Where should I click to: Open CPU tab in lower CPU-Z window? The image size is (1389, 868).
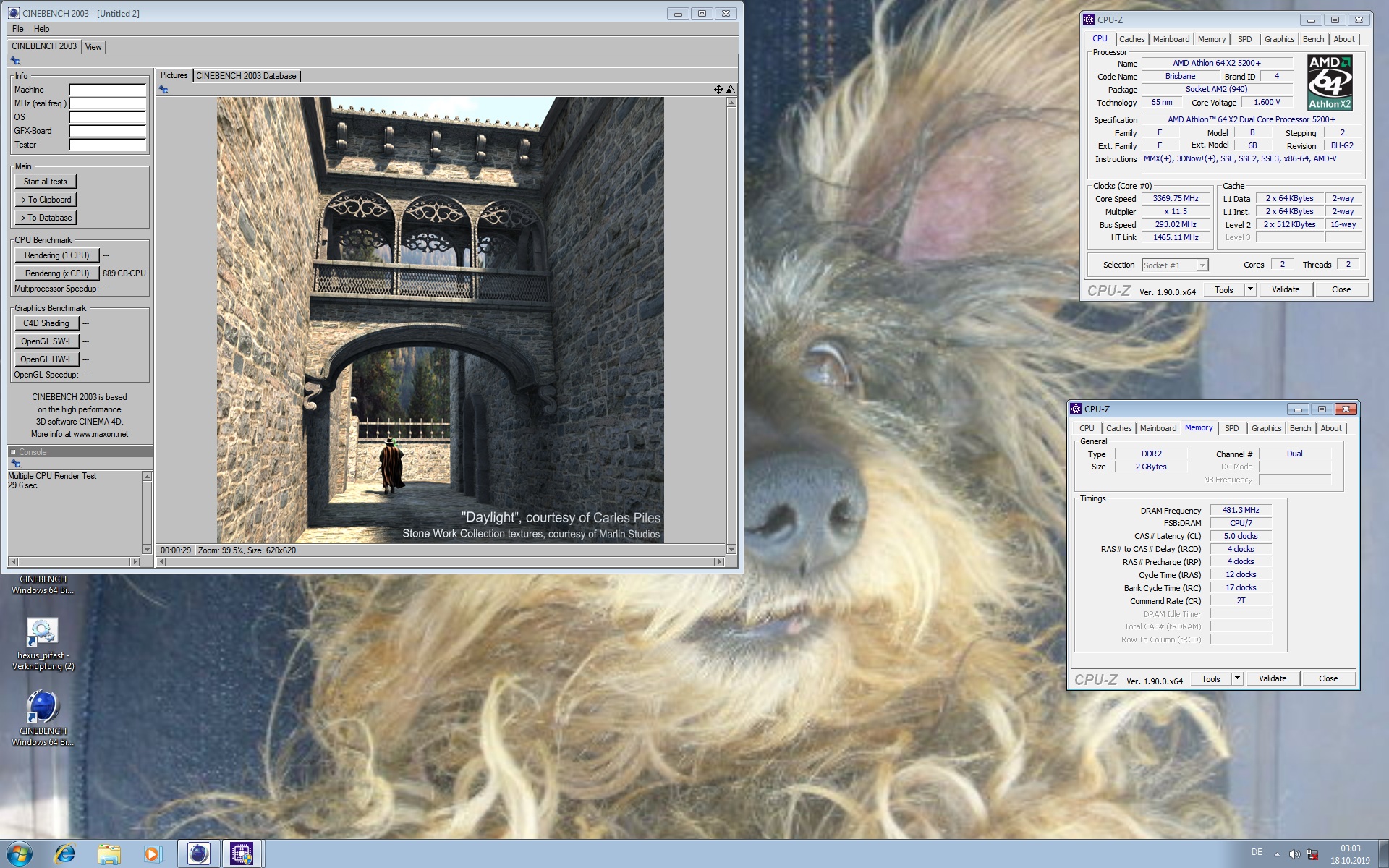pyautogui.click(x=1087, y=428)
